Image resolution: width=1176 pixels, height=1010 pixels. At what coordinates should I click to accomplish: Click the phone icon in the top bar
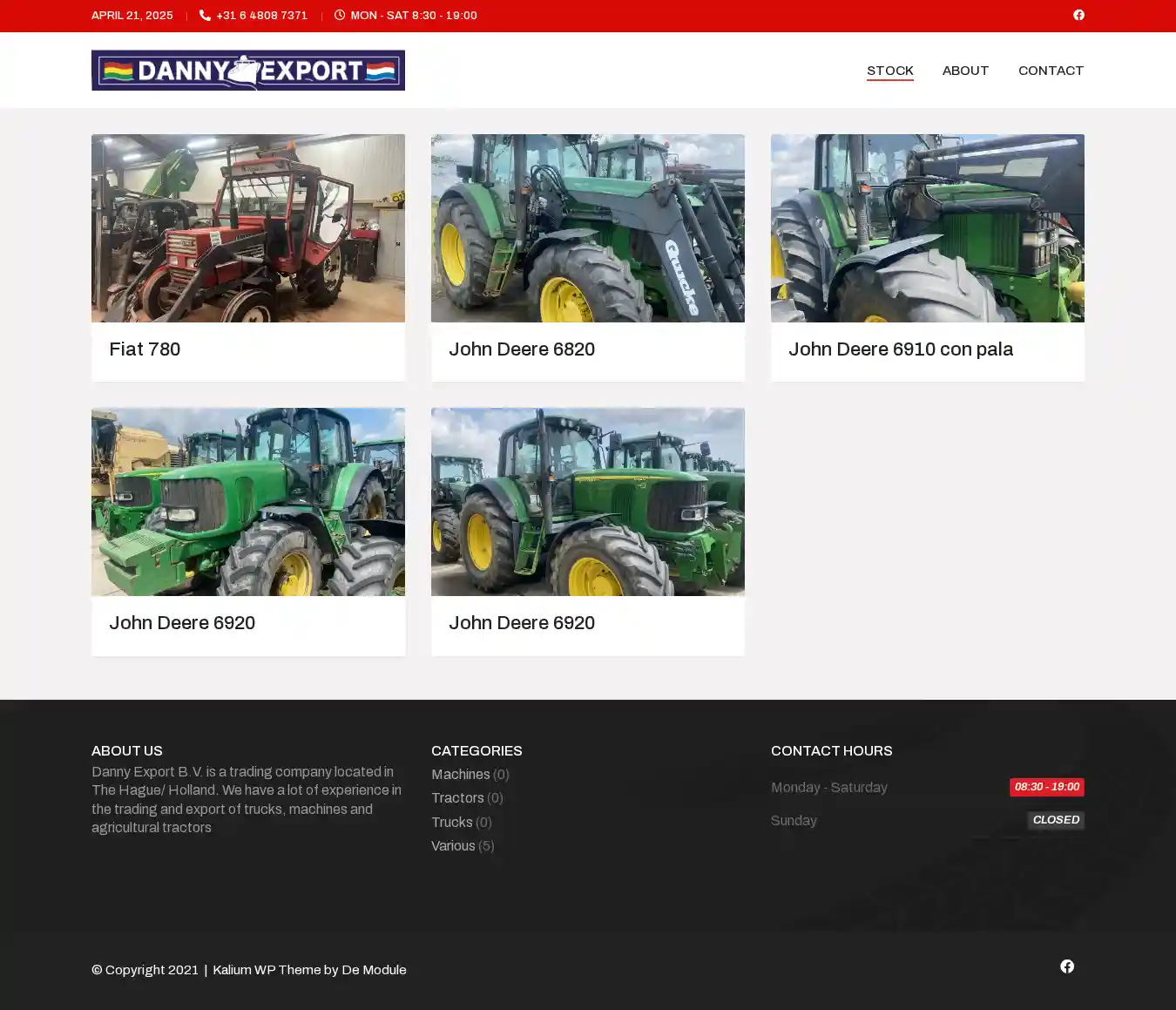click(205, 15)
